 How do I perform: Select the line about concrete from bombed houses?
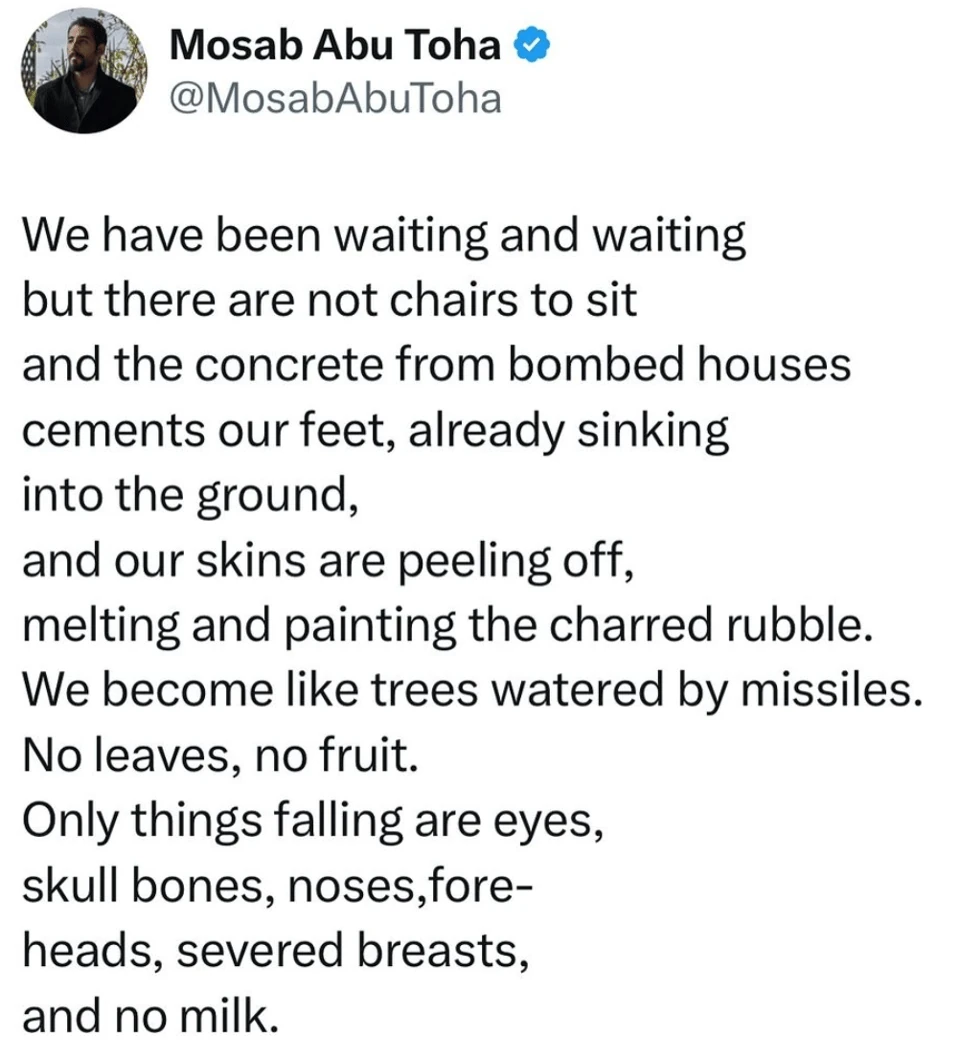click(436, 365)
